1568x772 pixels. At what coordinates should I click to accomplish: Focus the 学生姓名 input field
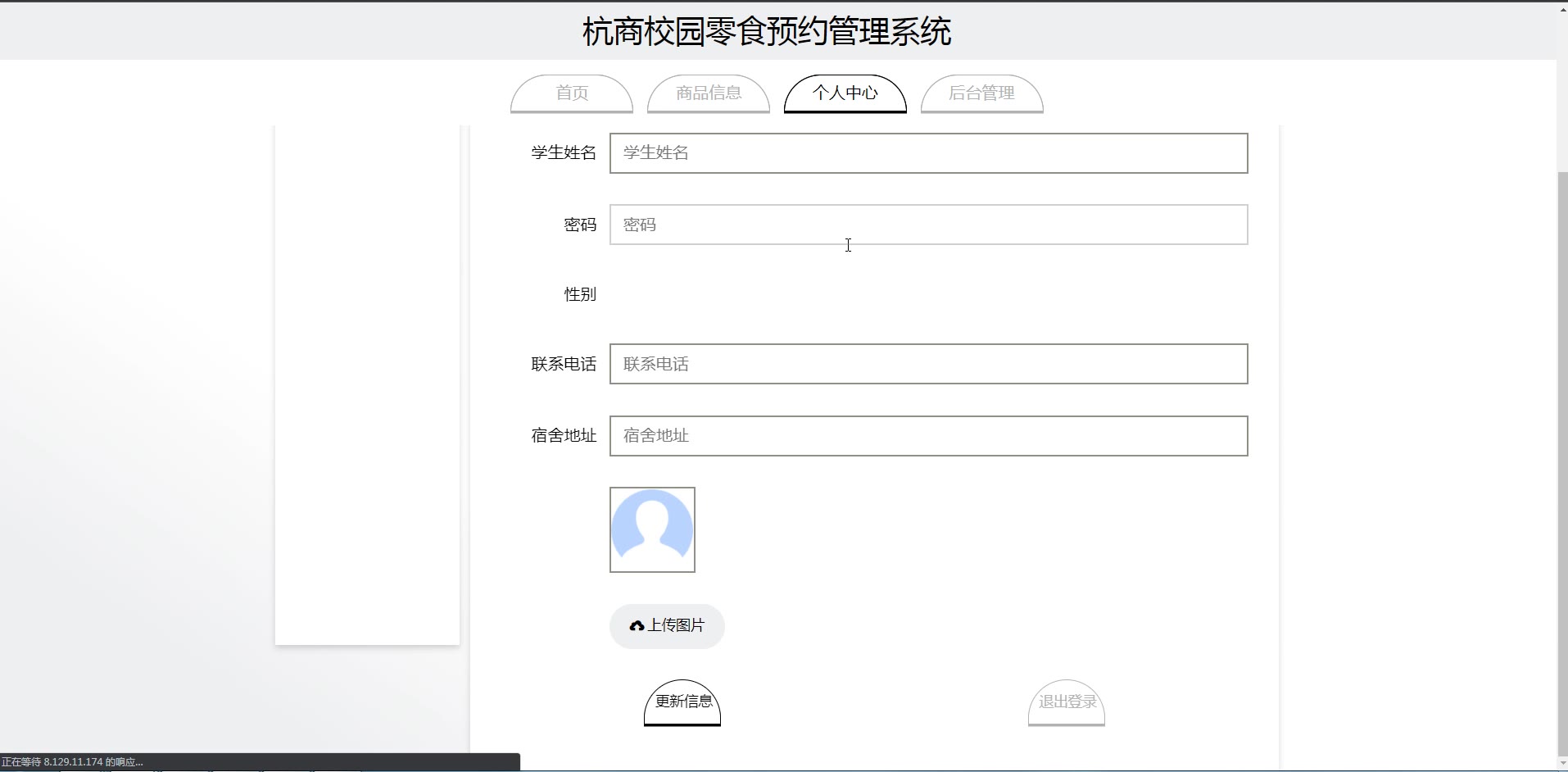click(x=928, y=153)
